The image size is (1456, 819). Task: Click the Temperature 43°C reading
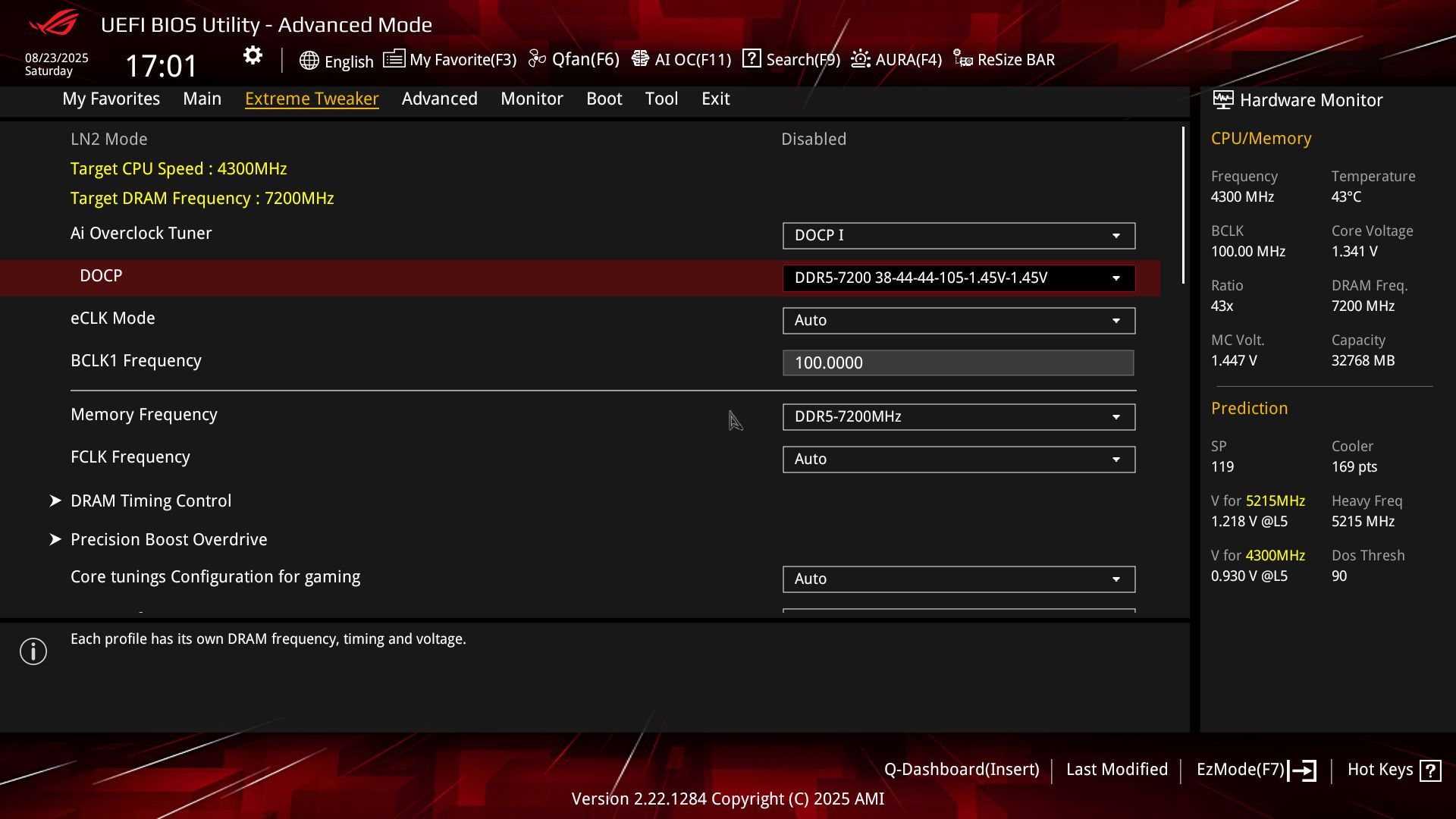(x=1346, y=196)
